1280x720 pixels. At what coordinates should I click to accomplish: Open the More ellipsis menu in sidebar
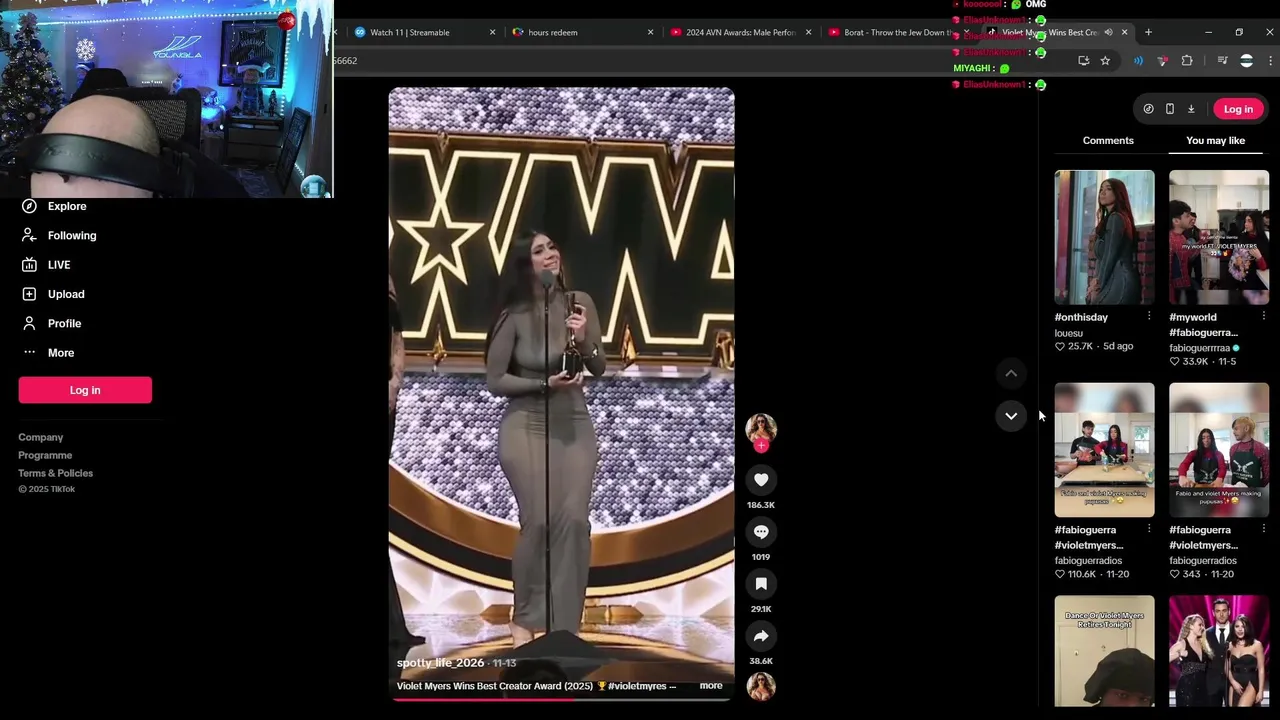29,352
